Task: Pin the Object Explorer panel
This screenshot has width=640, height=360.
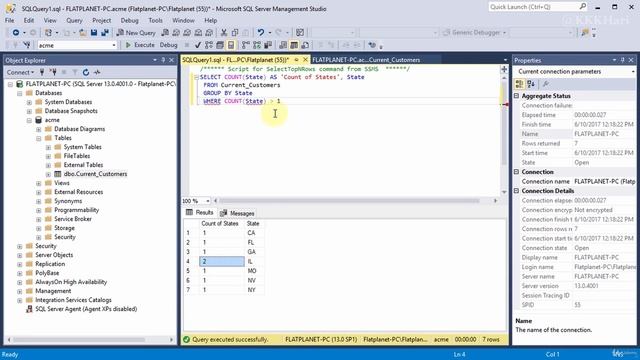Action: pos(163,60)
